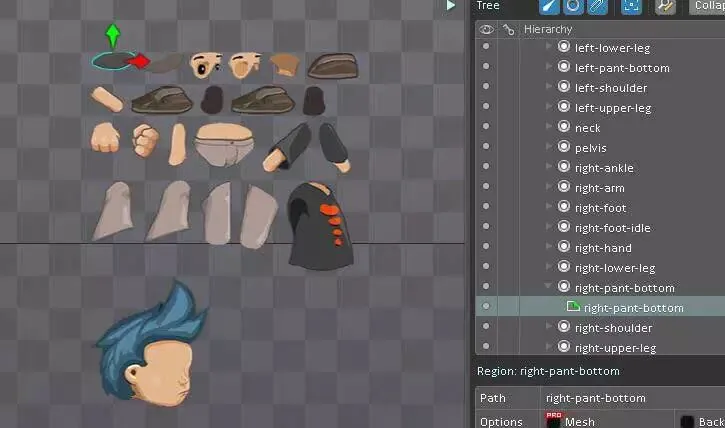This screenshot has width=725, height=428.
Task: Click the slot icon beside right-lower-leg
Action: [564, 267]
